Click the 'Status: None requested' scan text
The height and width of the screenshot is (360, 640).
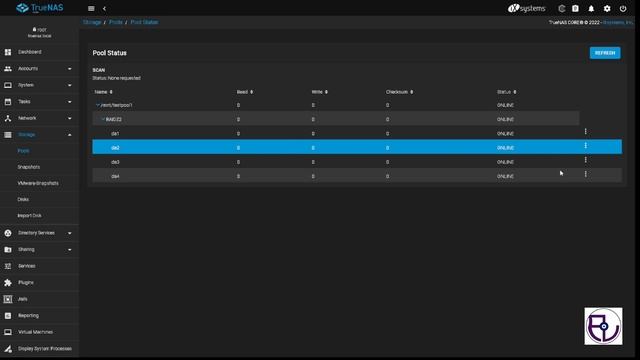(116, 78)
